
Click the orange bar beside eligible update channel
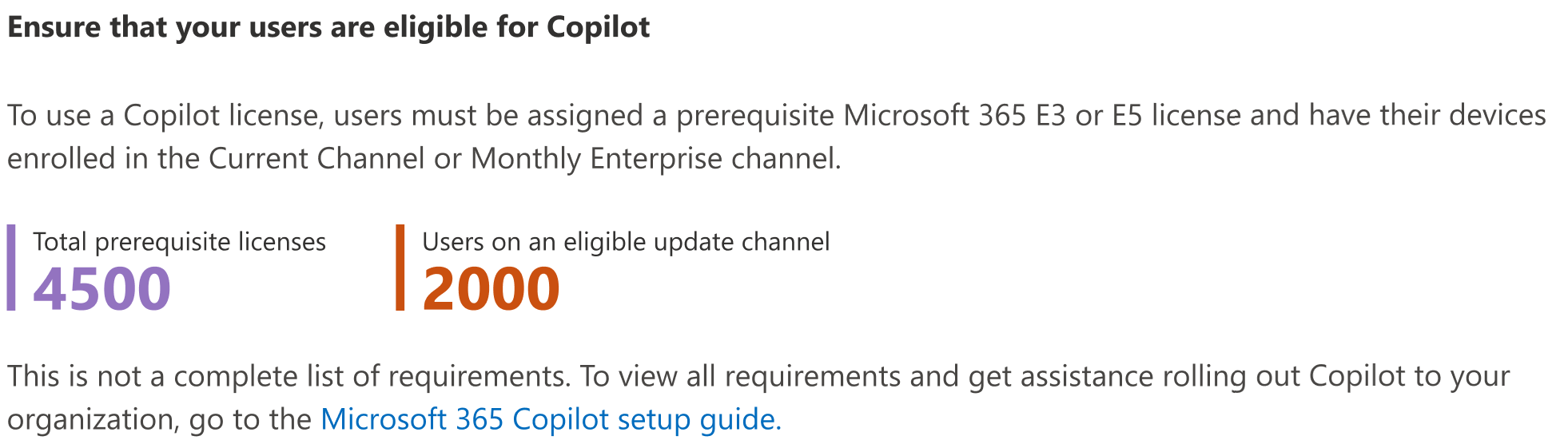(x=400, y=268)
